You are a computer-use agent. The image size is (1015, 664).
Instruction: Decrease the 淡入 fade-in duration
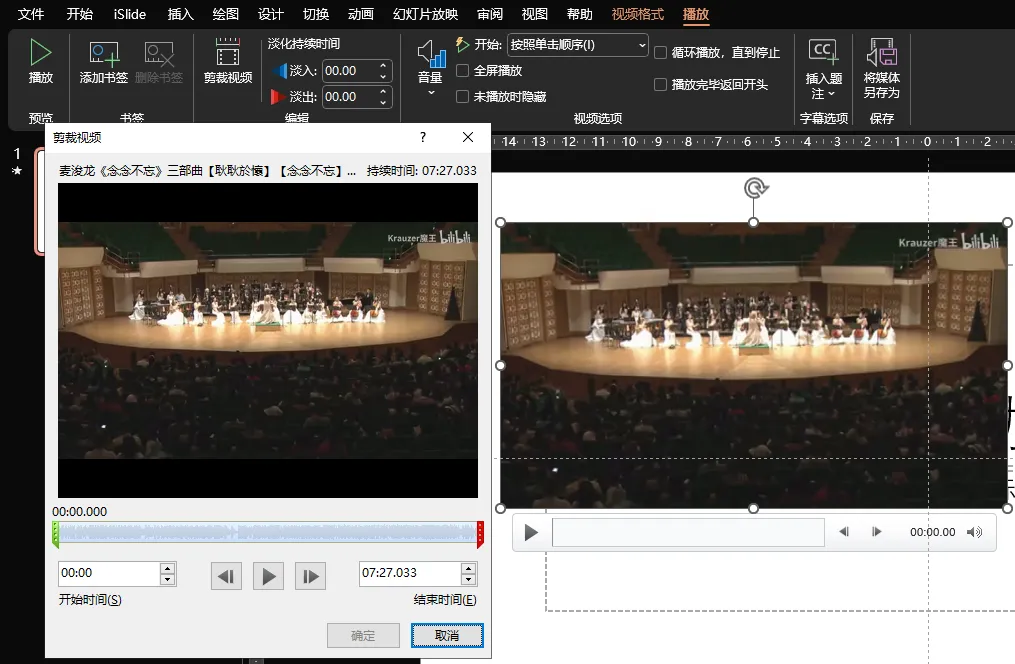coord(383,76)
